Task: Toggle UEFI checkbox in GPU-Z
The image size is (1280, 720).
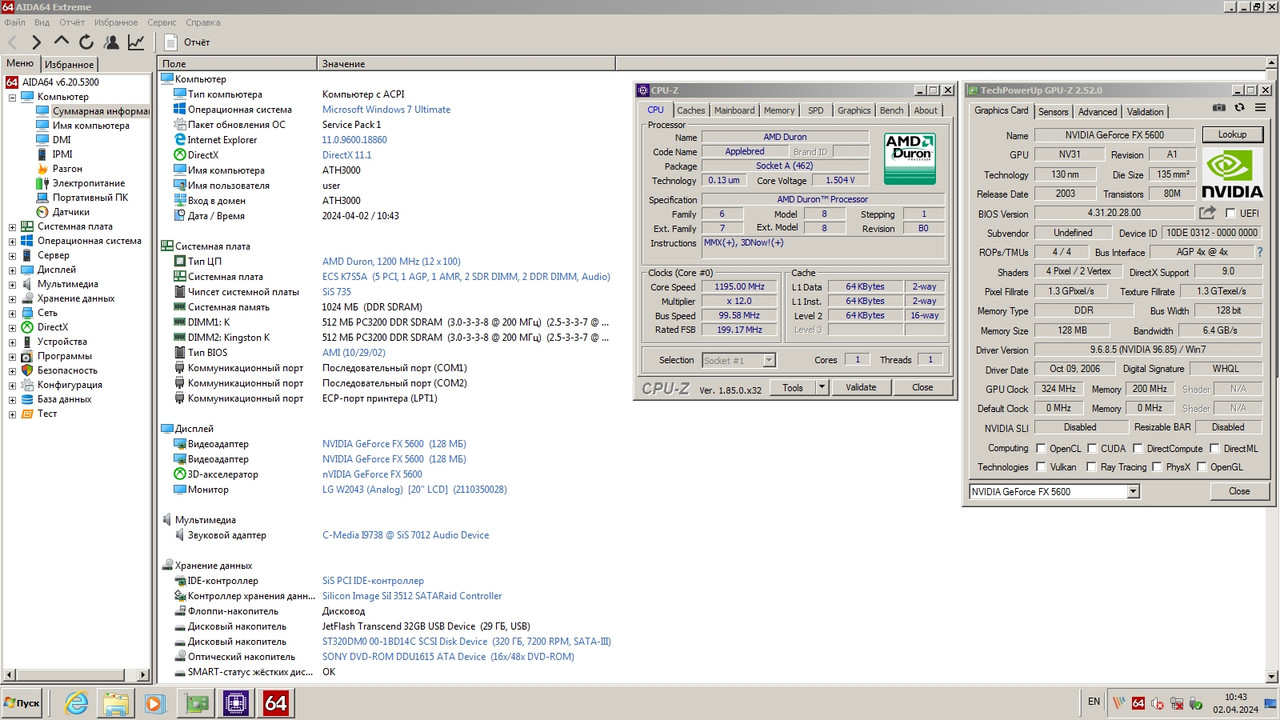Action: coord(1232,213)
